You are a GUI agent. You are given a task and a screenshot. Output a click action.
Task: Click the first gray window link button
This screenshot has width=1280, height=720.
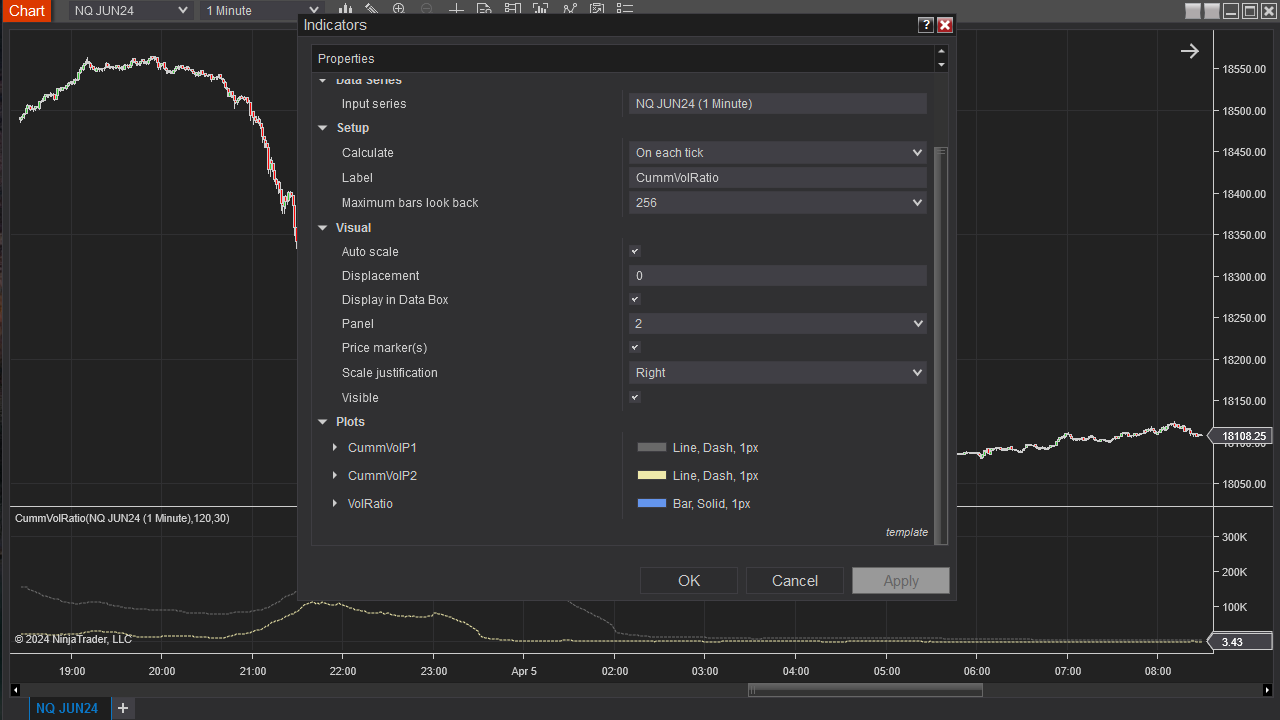point(1192,11)
